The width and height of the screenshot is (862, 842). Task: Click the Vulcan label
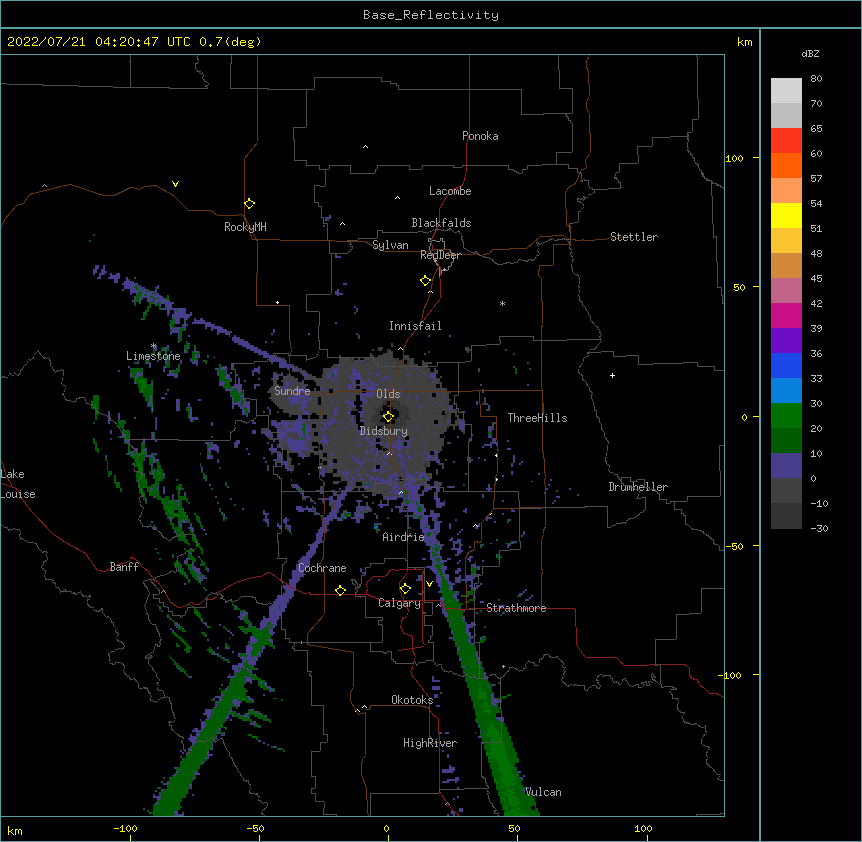(543, 792)
